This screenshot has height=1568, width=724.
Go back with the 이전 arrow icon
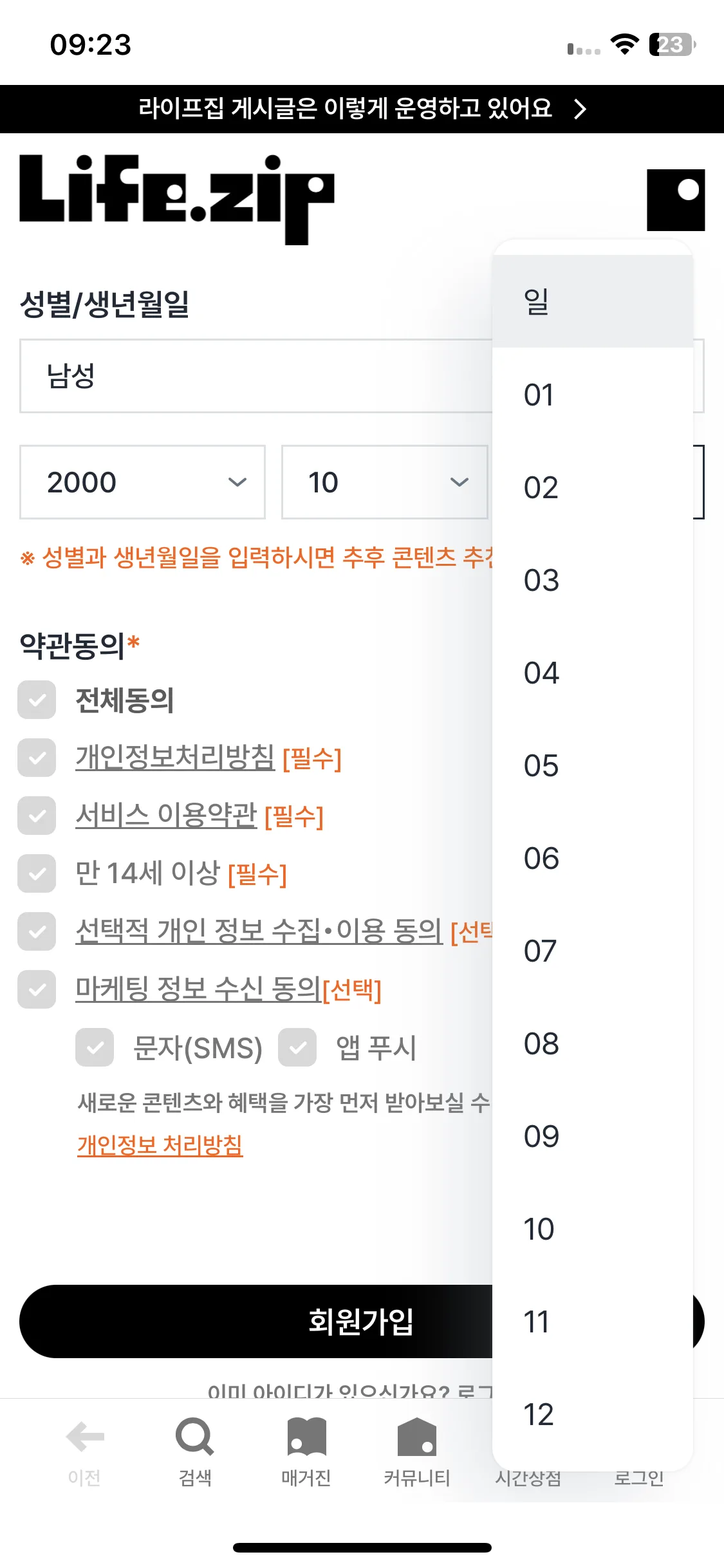pos(85,1437)
